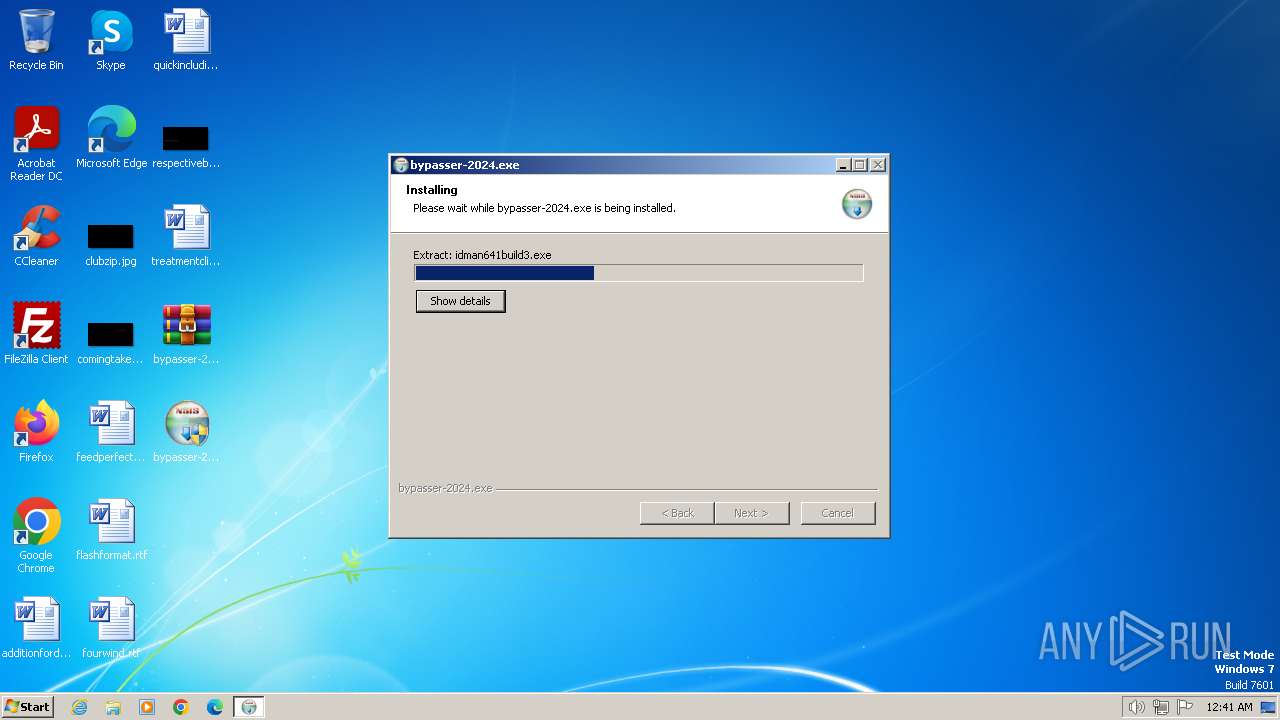Click Chrome icon in the taskbar
The height and width of the screenshot is (720, 1280).
point(181,707)
